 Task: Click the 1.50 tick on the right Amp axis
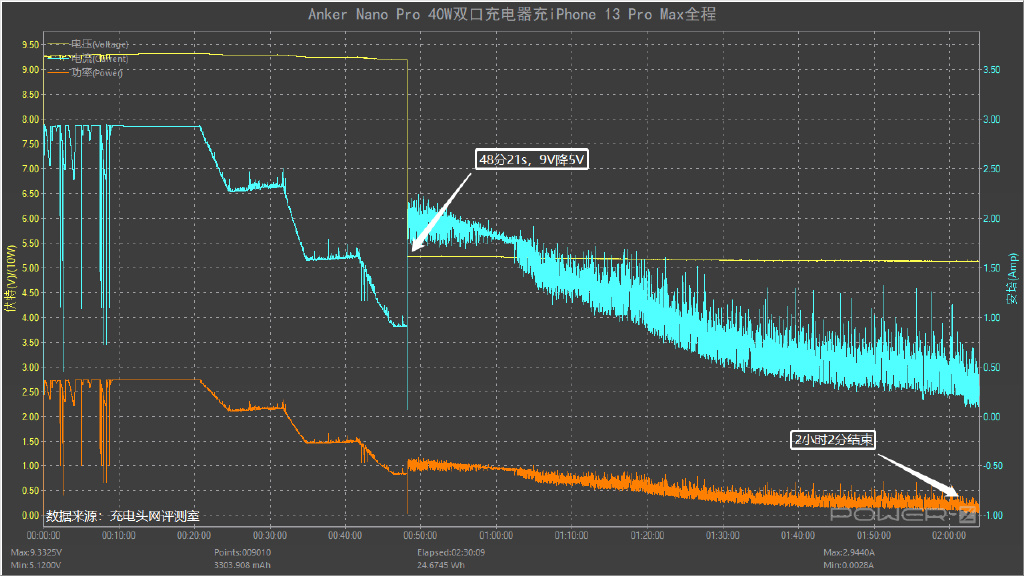[x=991, y=268]
